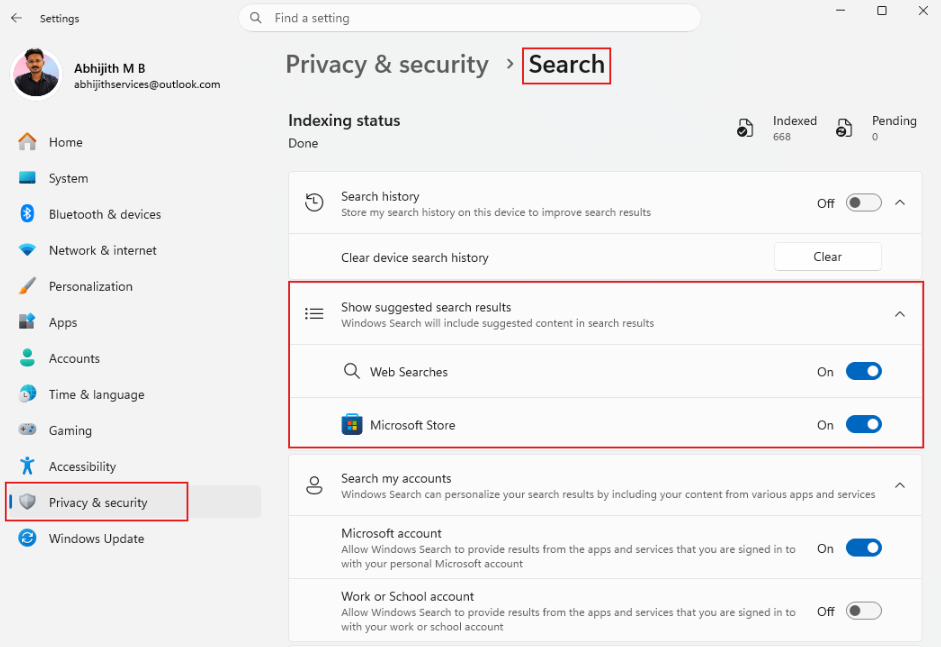This screenshot has height=647, width=941.
Task: Click the Privacy & security shield icon
Action: 27,502
